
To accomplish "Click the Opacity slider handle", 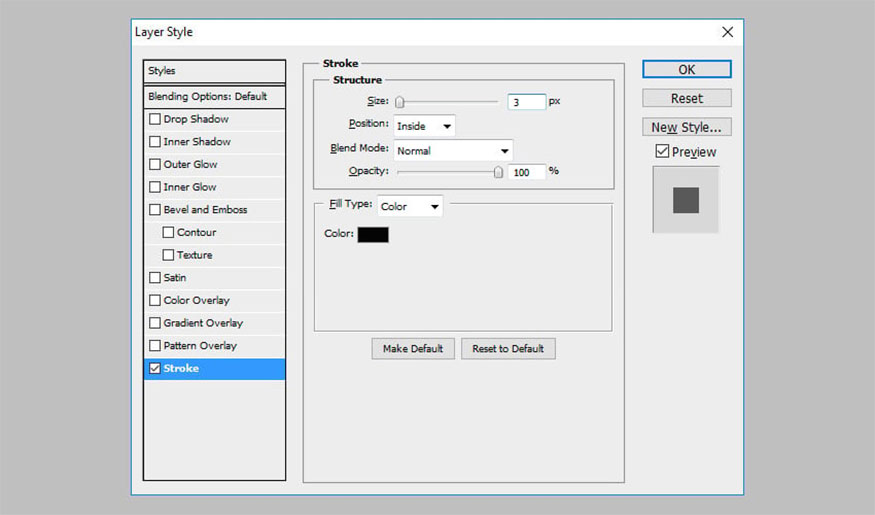I will [498, 172].
